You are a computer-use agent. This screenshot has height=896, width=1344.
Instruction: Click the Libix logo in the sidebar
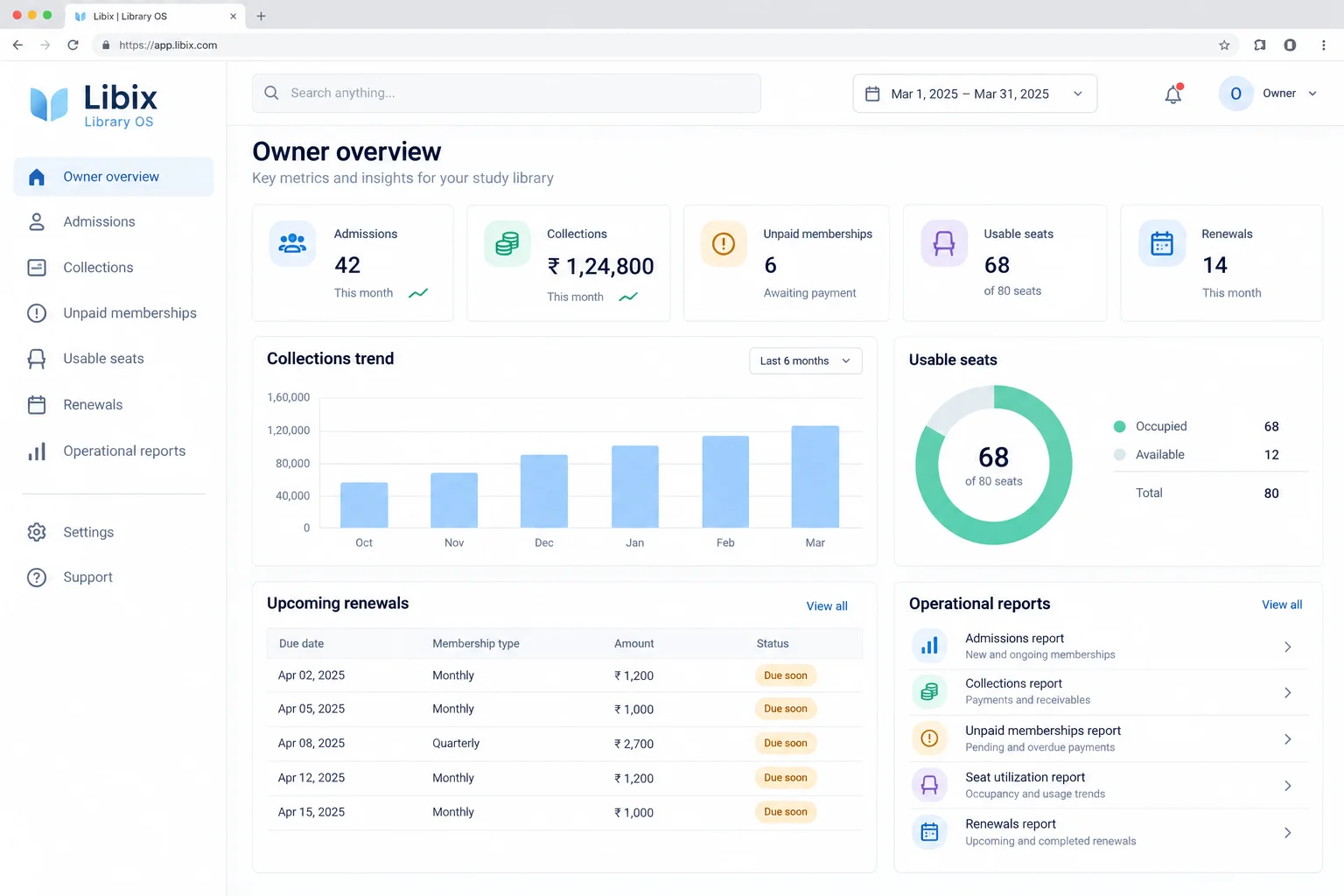coord(94,106)
